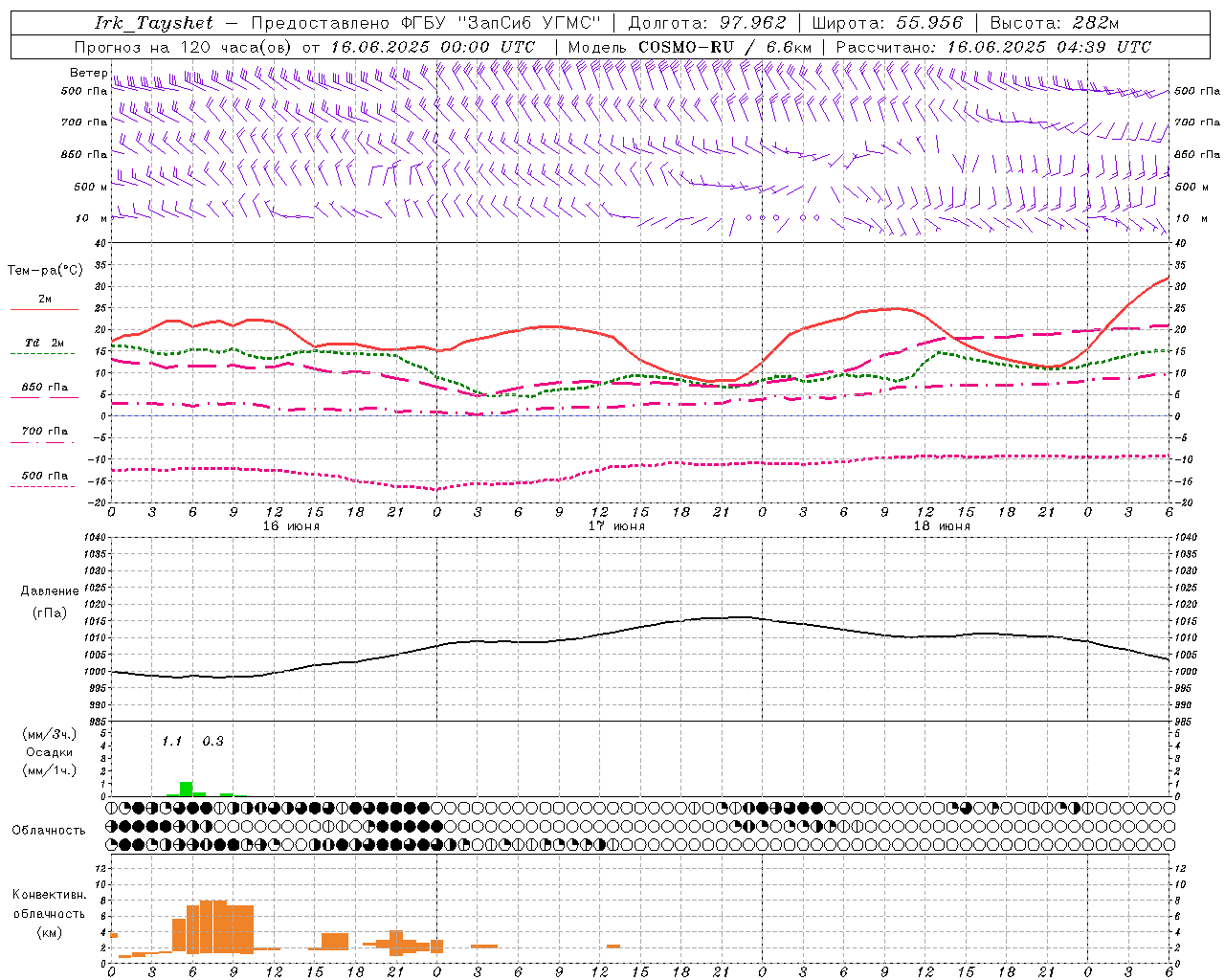Select the provider text ФГБУ "ЗапСиб УГМС"

pyautogui.click(x=501, y=23)
